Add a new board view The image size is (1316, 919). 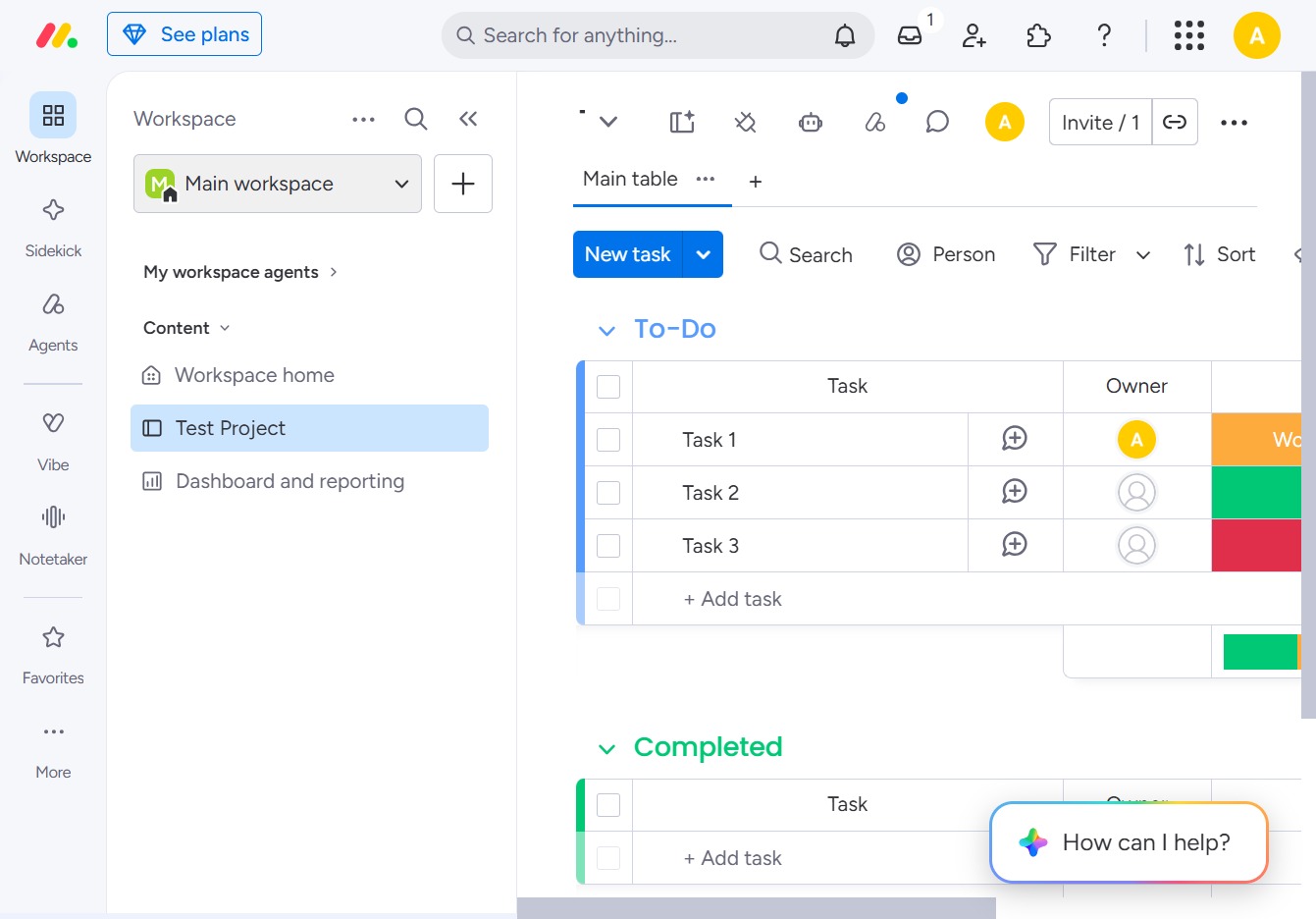pos(756,182)
